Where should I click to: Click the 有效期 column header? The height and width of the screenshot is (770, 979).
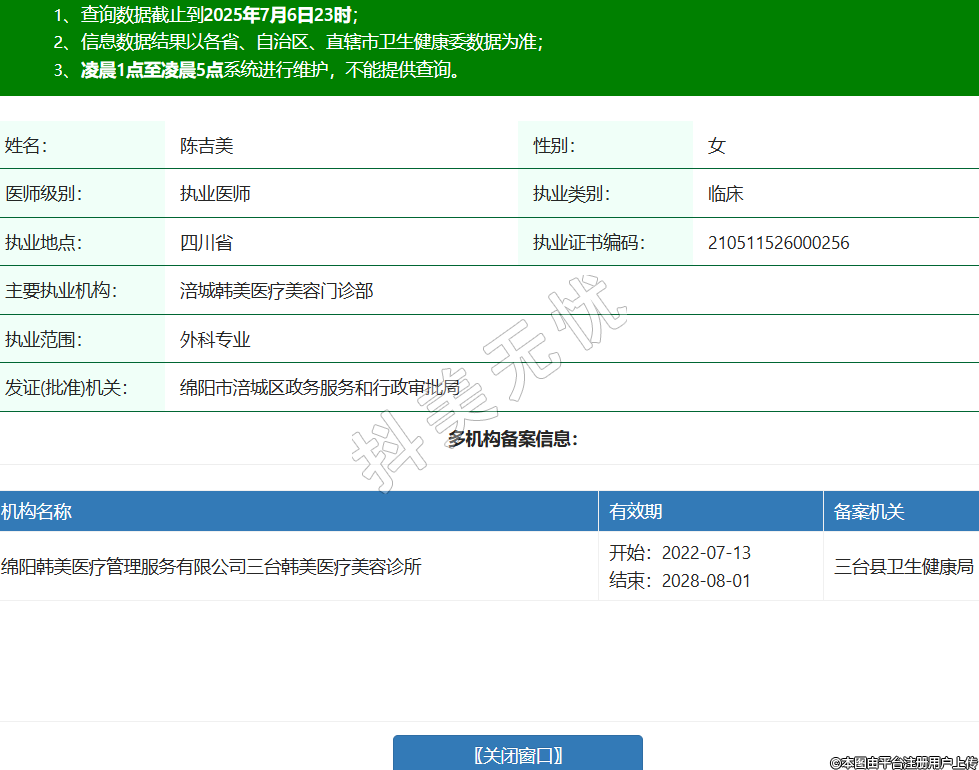(636, 512)
